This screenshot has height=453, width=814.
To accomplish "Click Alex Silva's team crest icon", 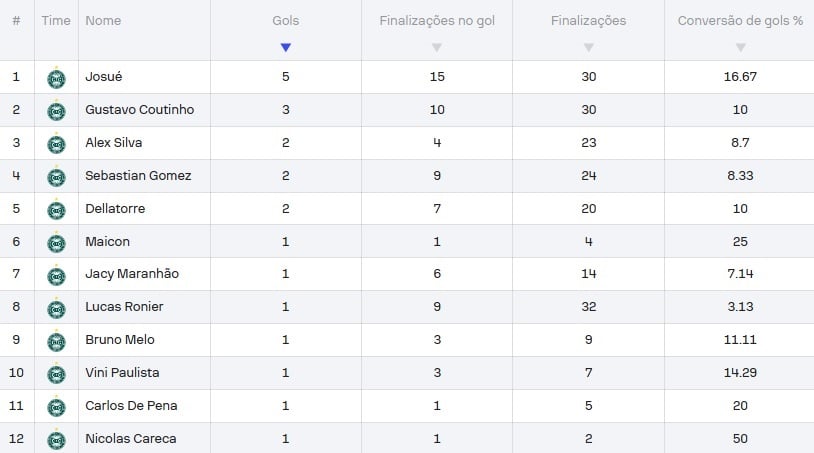I will click(x=56, y=144).
